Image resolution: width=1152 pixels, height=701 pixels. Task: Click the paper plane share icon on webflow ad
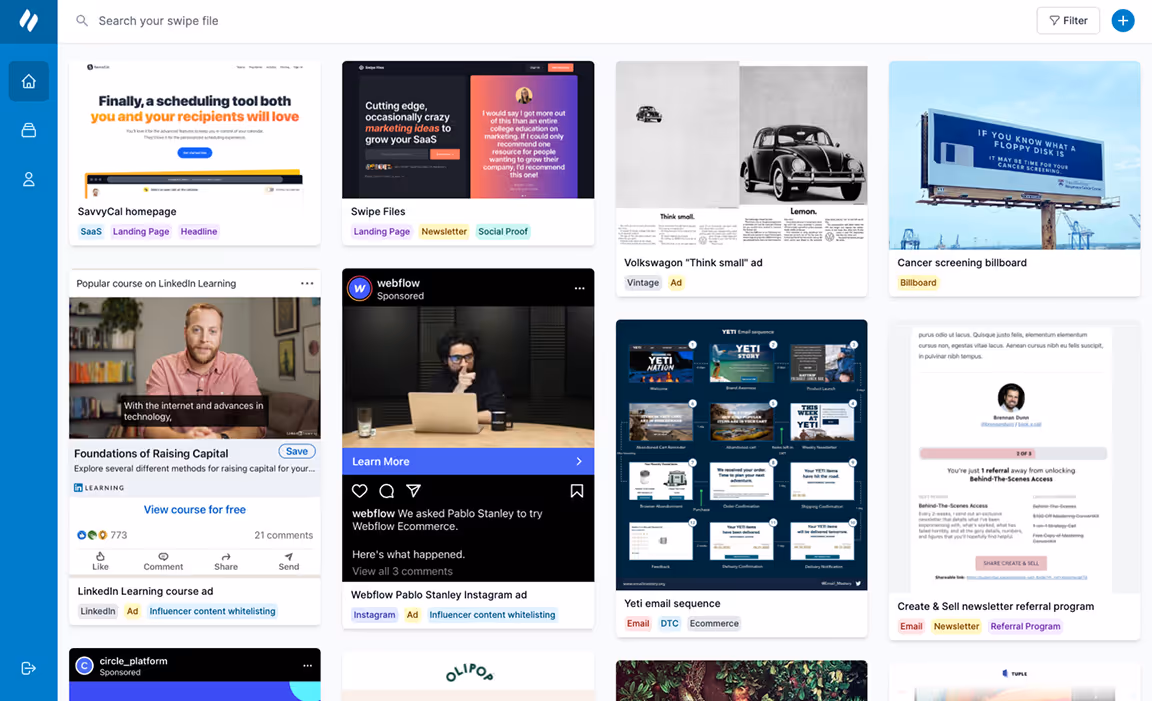coord(414,491)
